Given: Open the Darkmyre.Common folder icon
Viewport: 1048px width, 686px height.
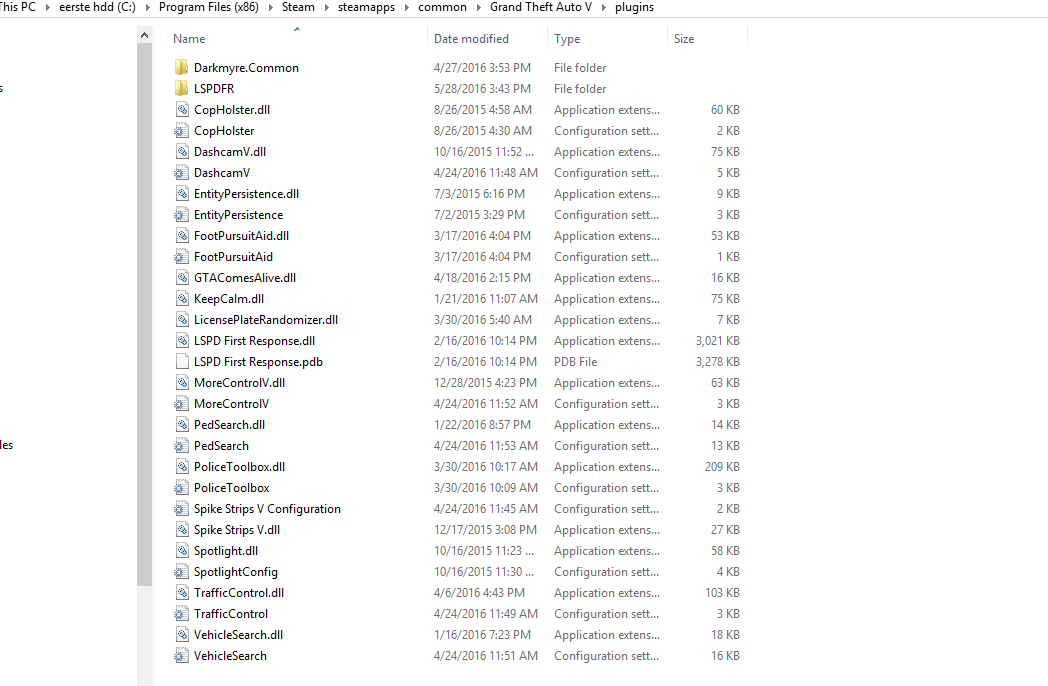Looking at the screenshot, I should pos(181,68).
